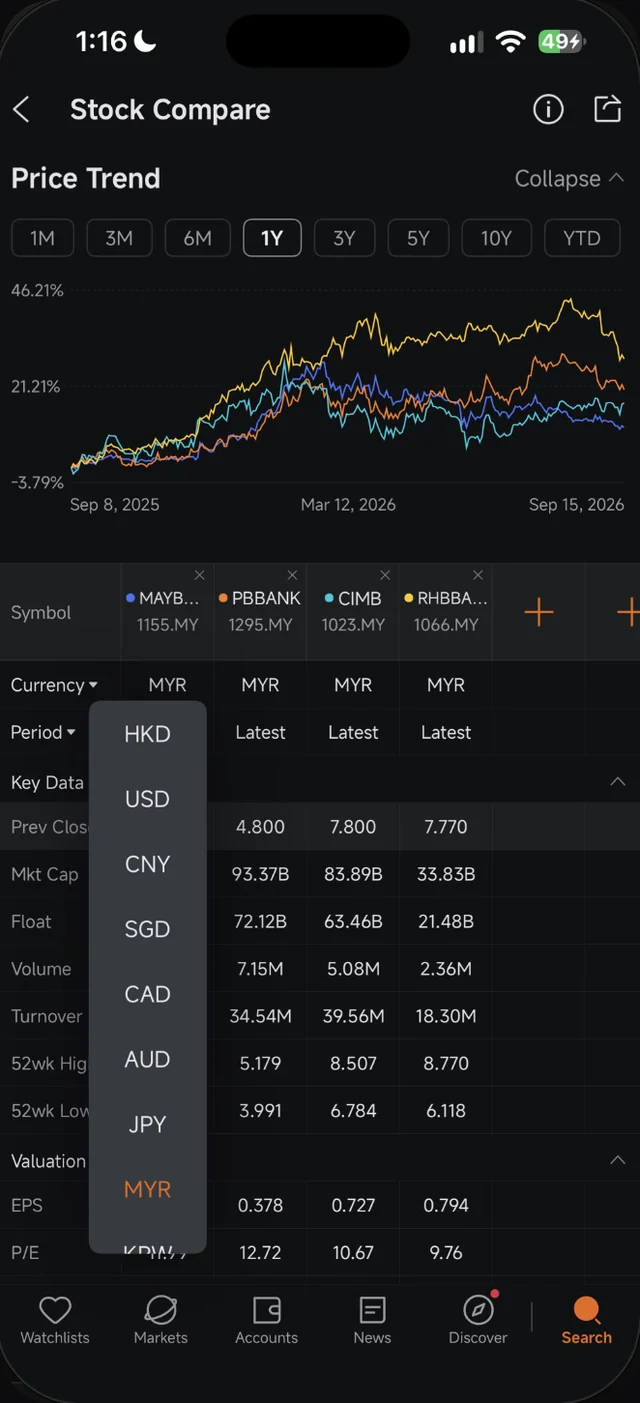This screenshot has width=640, height=1403.
Task: Tap CIMB turnover 39.56M
Action: pyautogui.click(x=353, y=1016)
